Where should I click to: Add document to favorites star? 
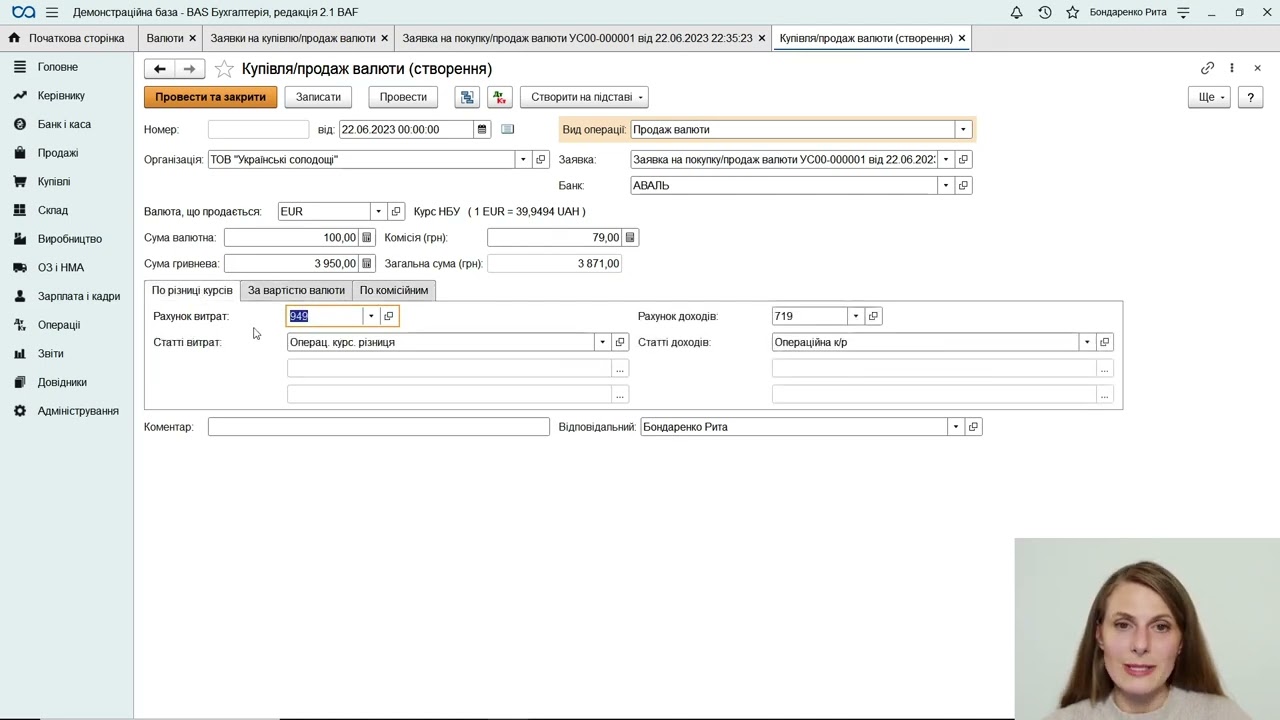point(224,69)
